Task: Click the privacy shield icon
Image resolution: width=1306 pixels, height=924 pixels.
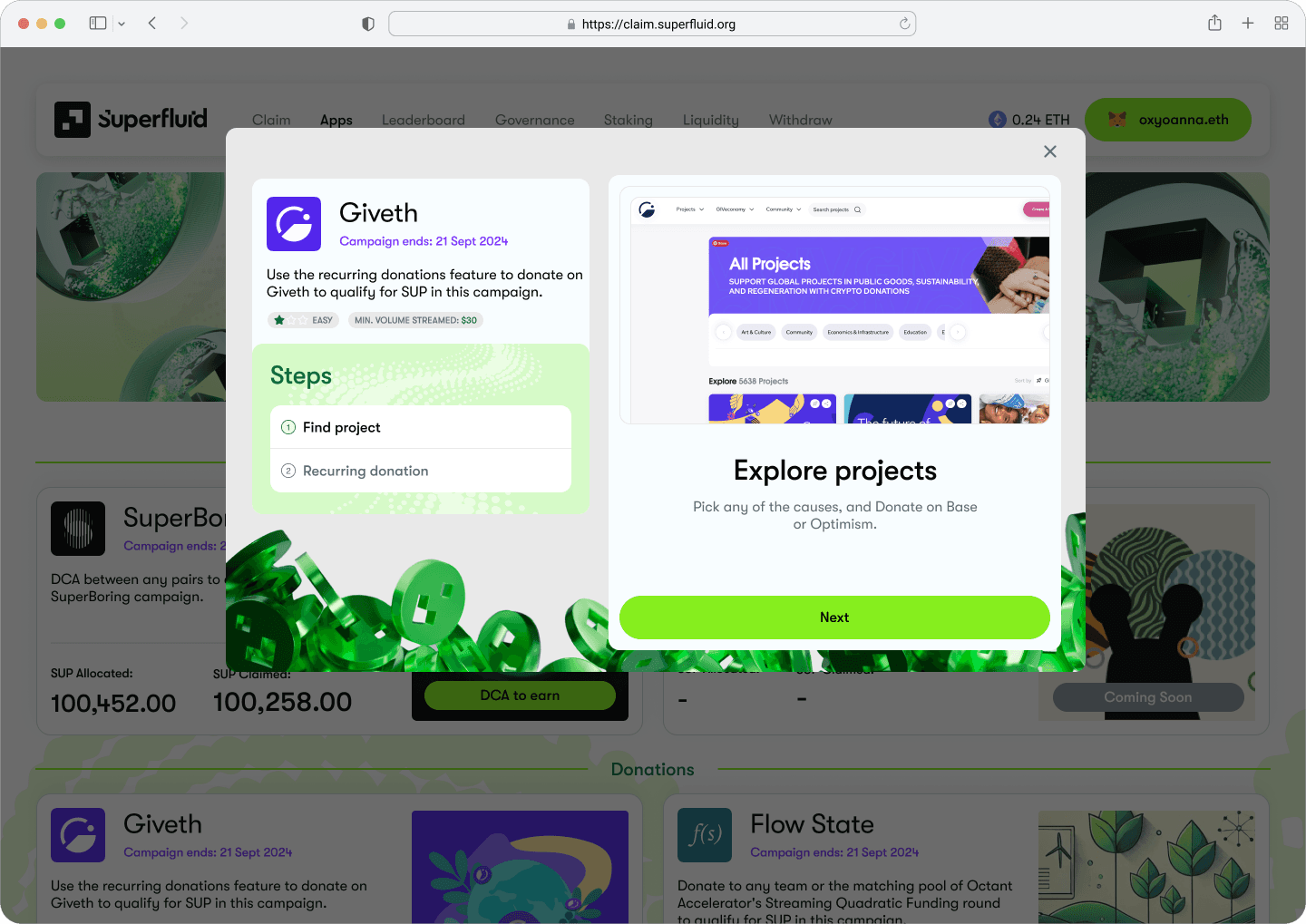Action: 368,24
